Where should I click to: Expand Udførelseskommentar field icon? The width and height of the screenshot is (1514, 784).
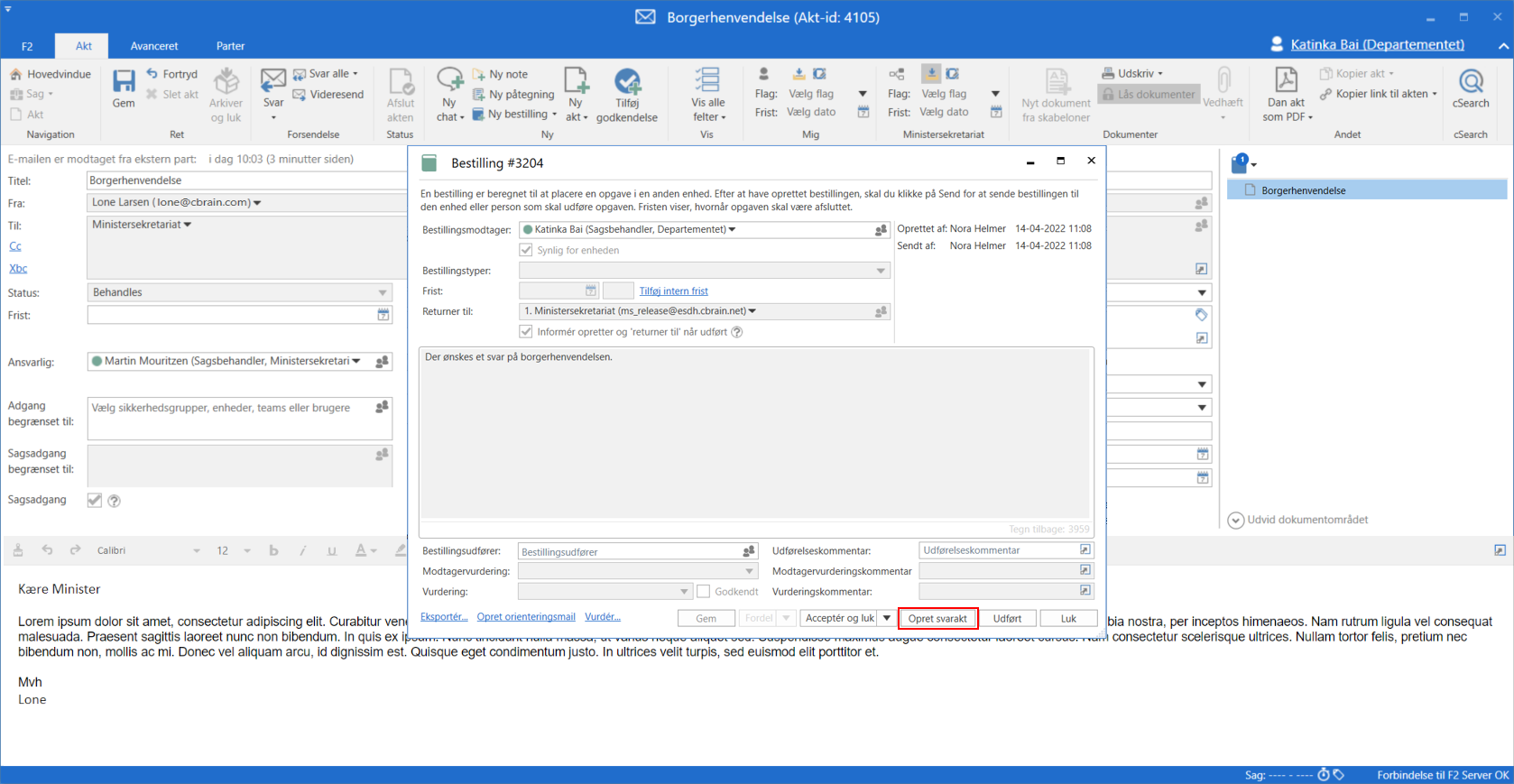tap(1085, 549)
